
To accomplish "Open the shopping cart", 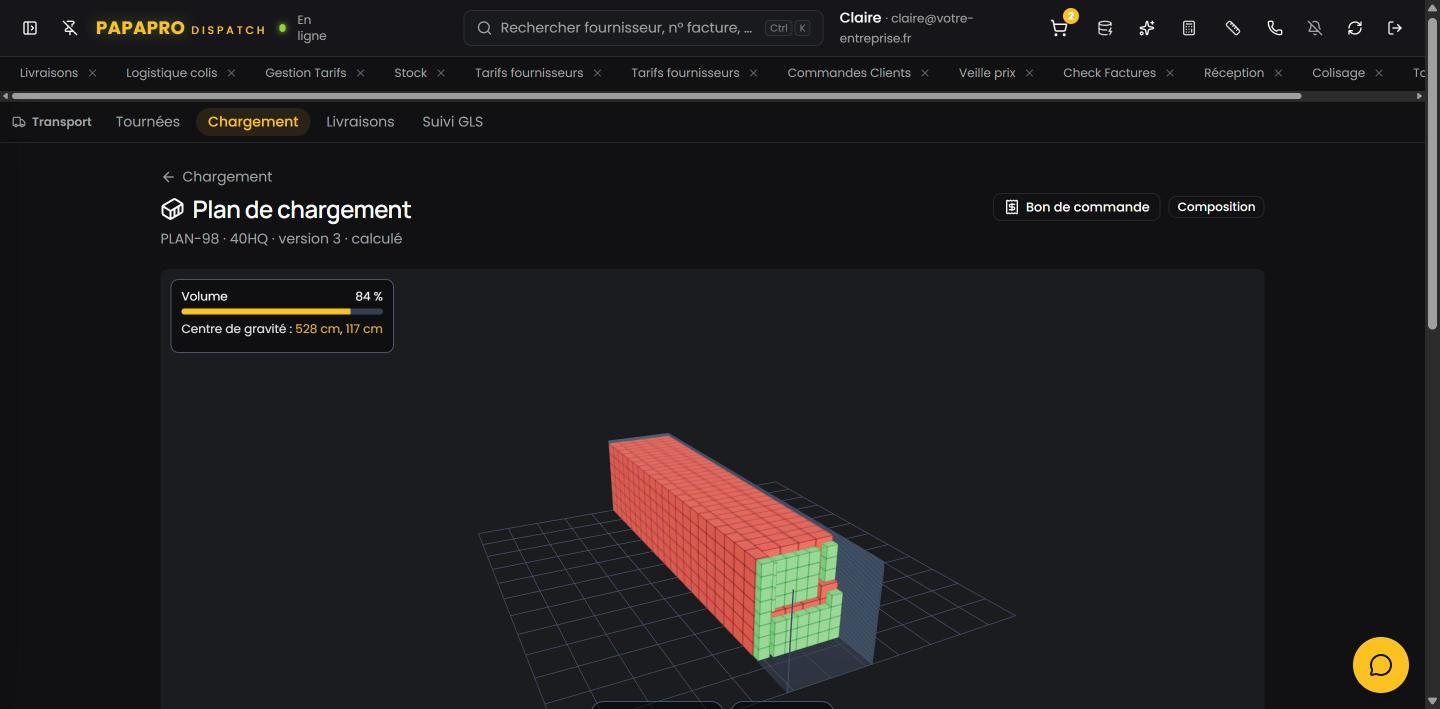I will pos(1059,28).
